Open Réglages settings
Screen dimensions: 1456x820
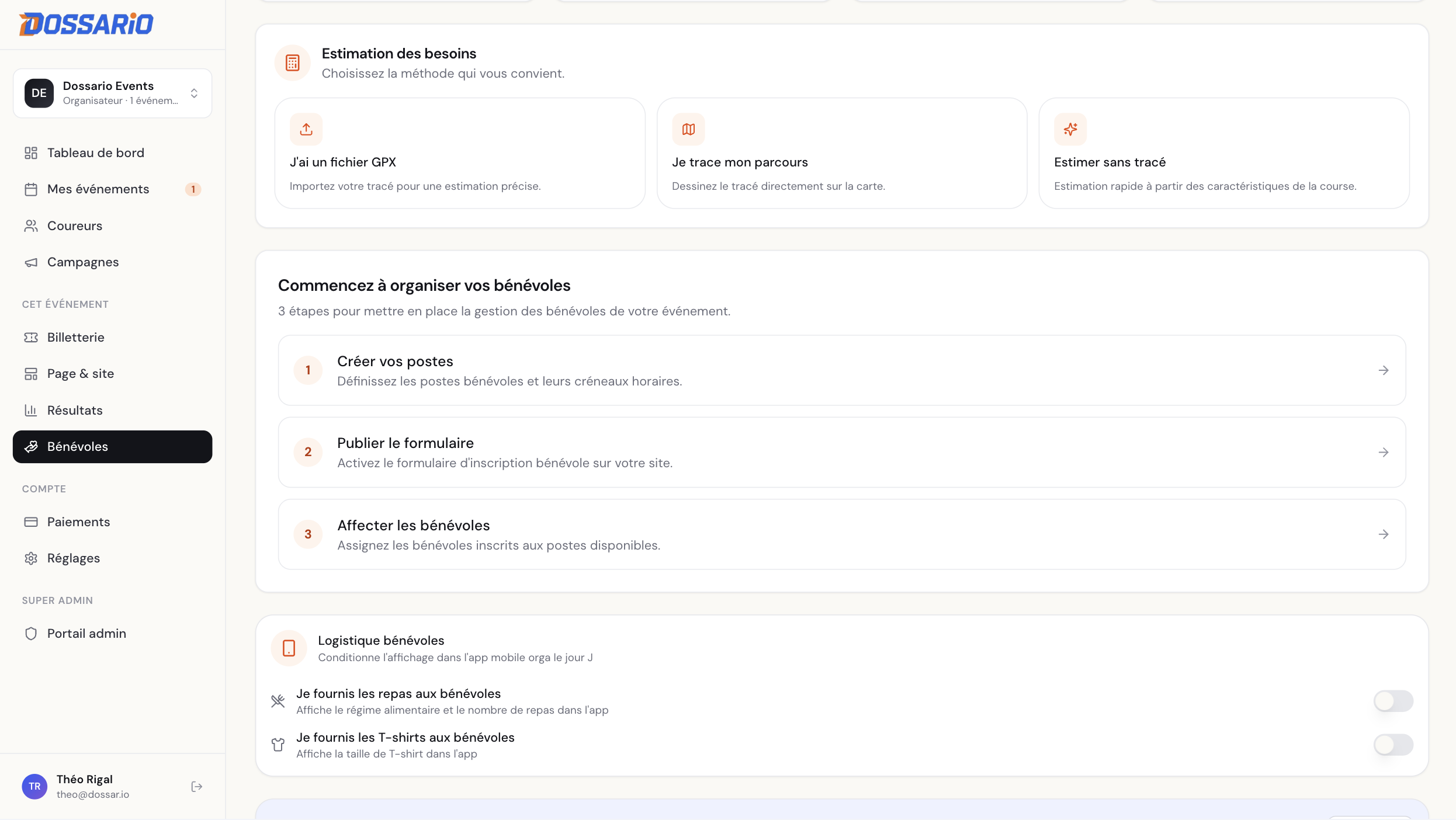click(x=112, y=558)
